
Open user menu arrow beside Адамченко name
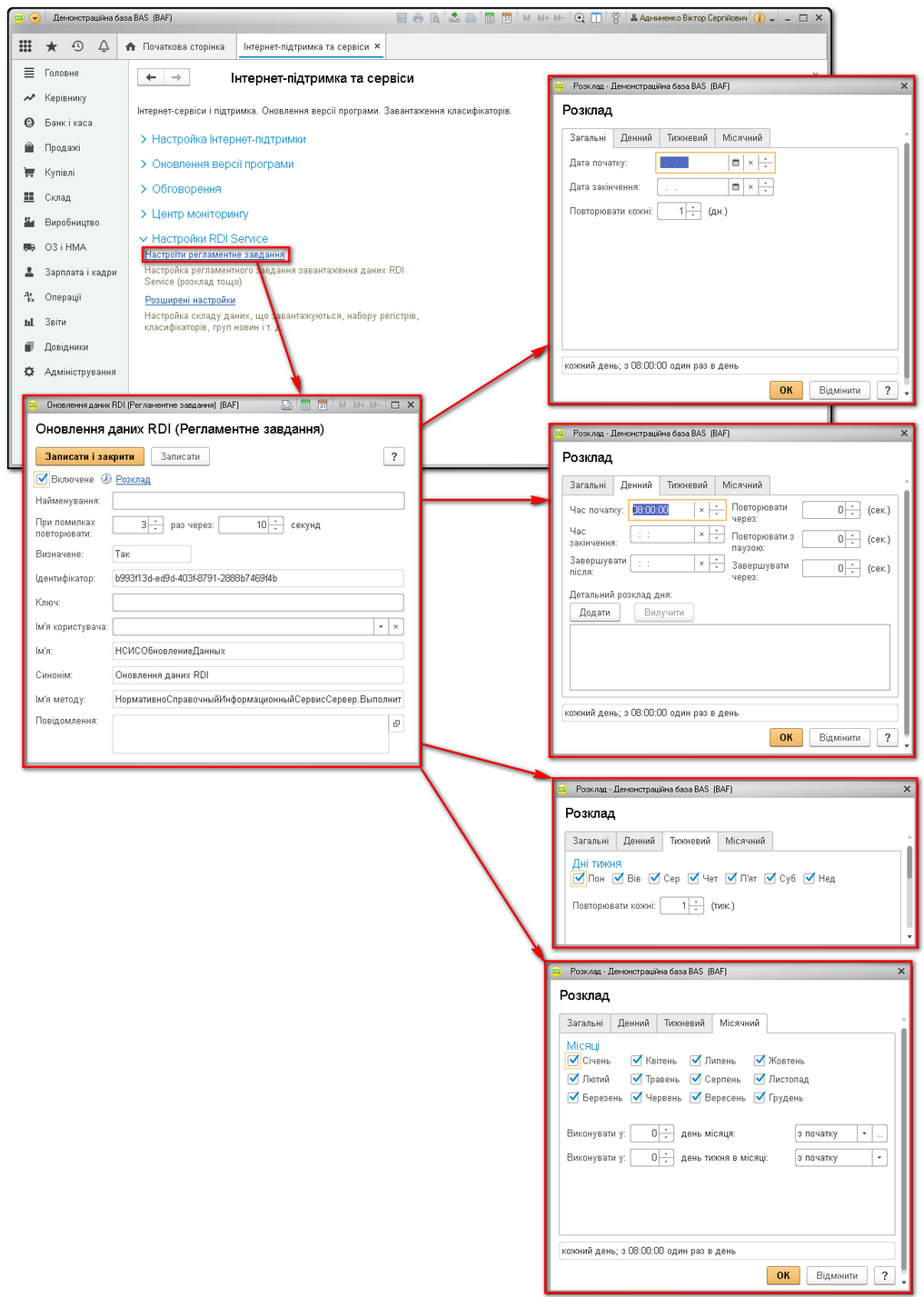click(x=772, y=18)
